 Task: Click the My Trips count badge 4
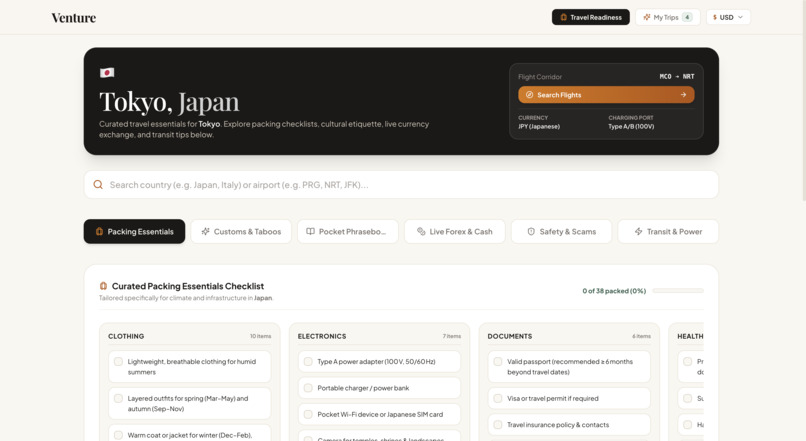tap(687, 17)
